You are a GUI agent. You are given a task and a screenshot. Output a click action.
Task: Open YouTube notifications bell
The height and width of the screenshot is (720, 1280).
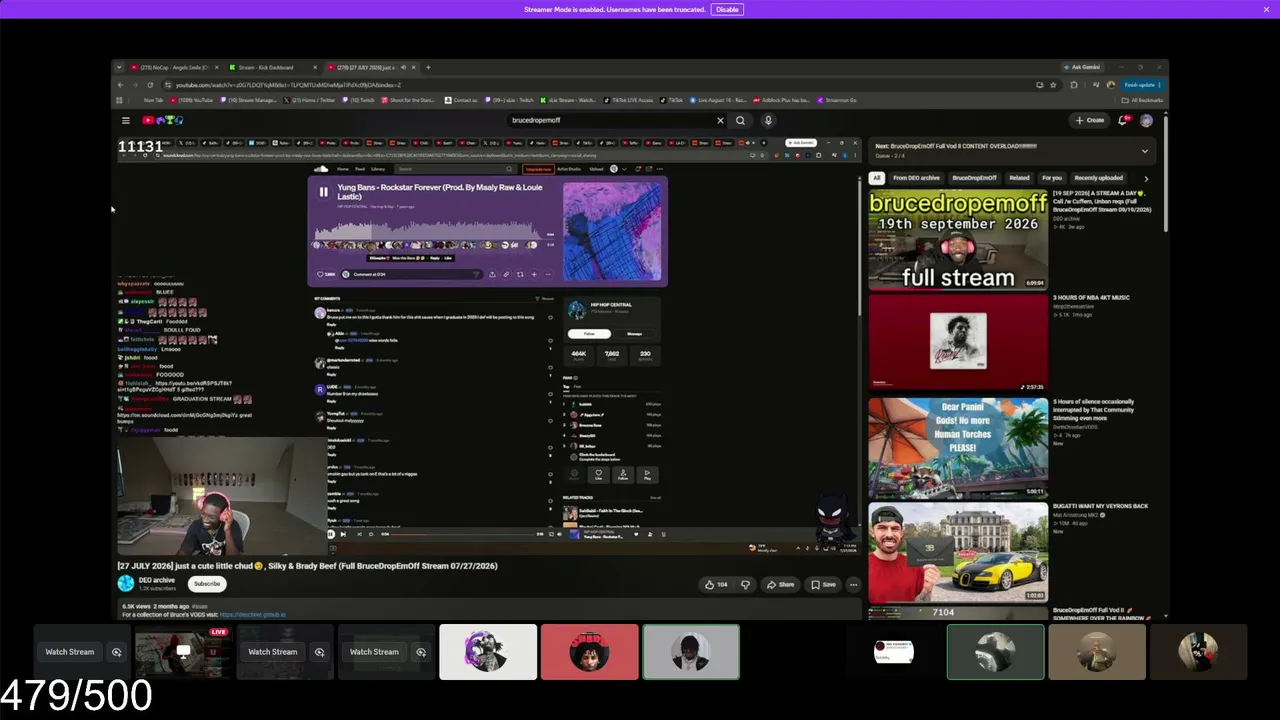pyautogui.click(x=1124, y=120)
